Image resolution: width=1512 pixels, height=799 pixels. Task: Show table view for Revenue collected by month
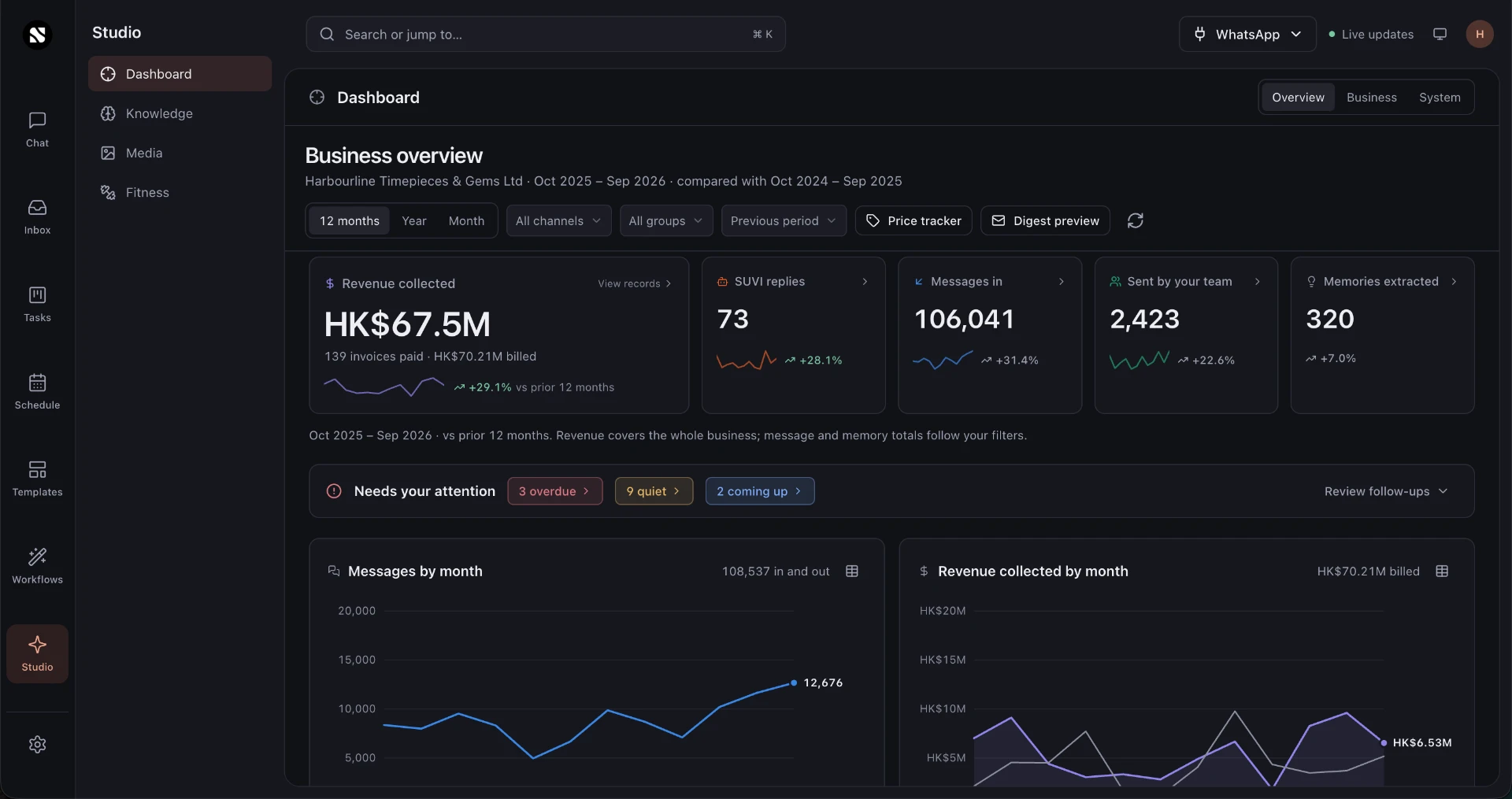(1442, 572)
